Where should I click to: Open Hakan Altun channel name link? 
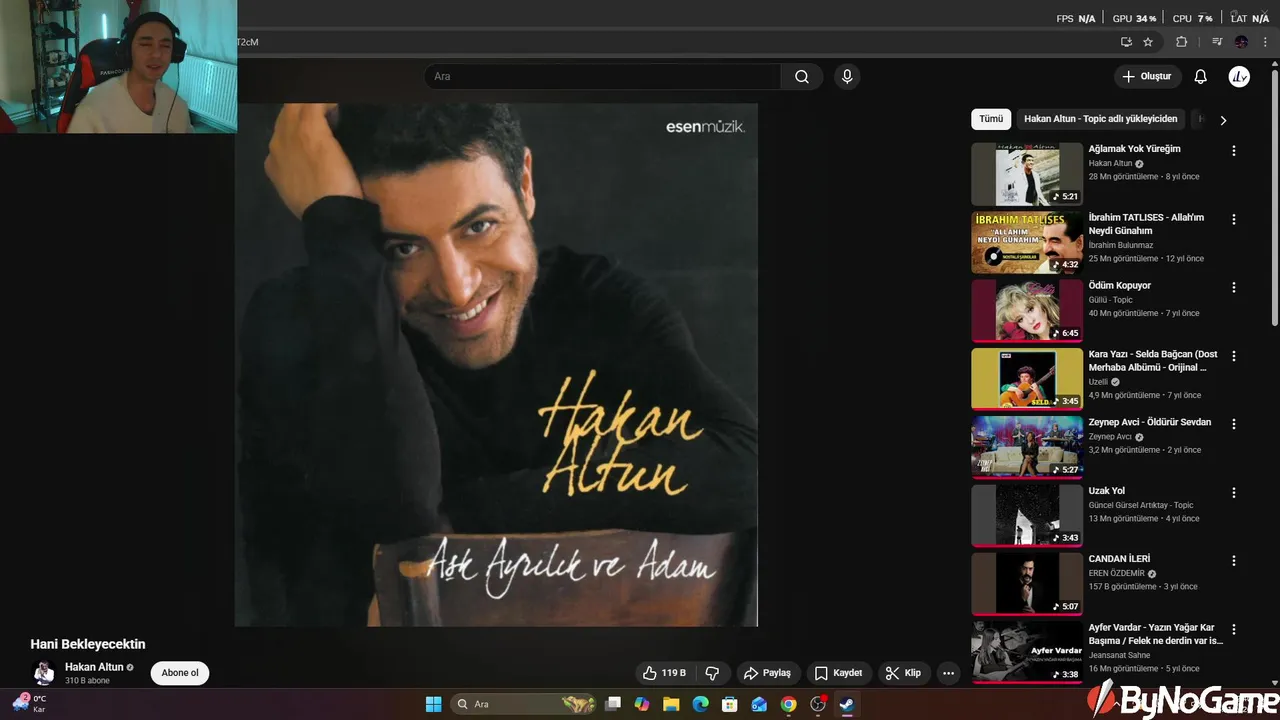point(94,667)
